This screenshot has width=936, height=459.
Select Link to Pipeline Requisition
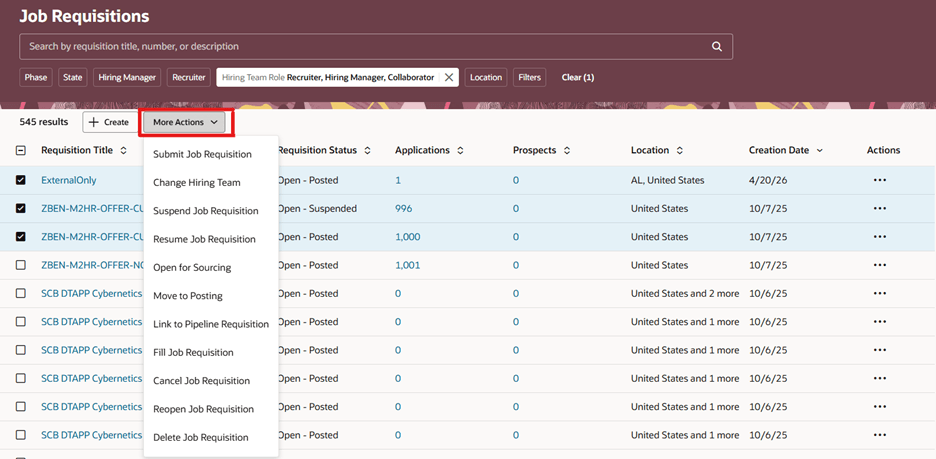pos(211,325)
